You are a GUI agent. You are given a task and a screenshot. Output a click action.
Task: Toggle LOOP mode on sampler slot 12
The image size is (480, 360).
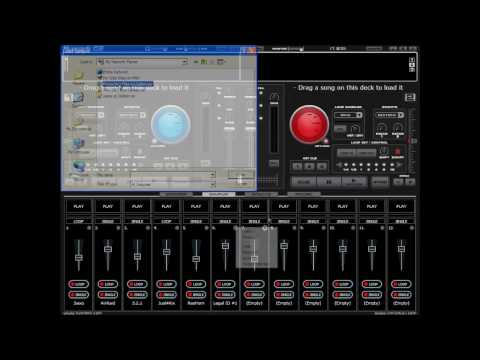pyautogui.click(x=401, y=284)
